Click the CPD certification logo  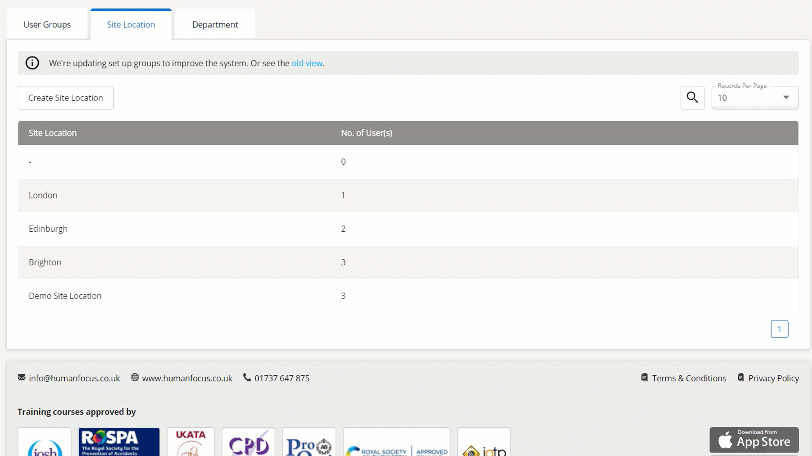tap(248, 442)
